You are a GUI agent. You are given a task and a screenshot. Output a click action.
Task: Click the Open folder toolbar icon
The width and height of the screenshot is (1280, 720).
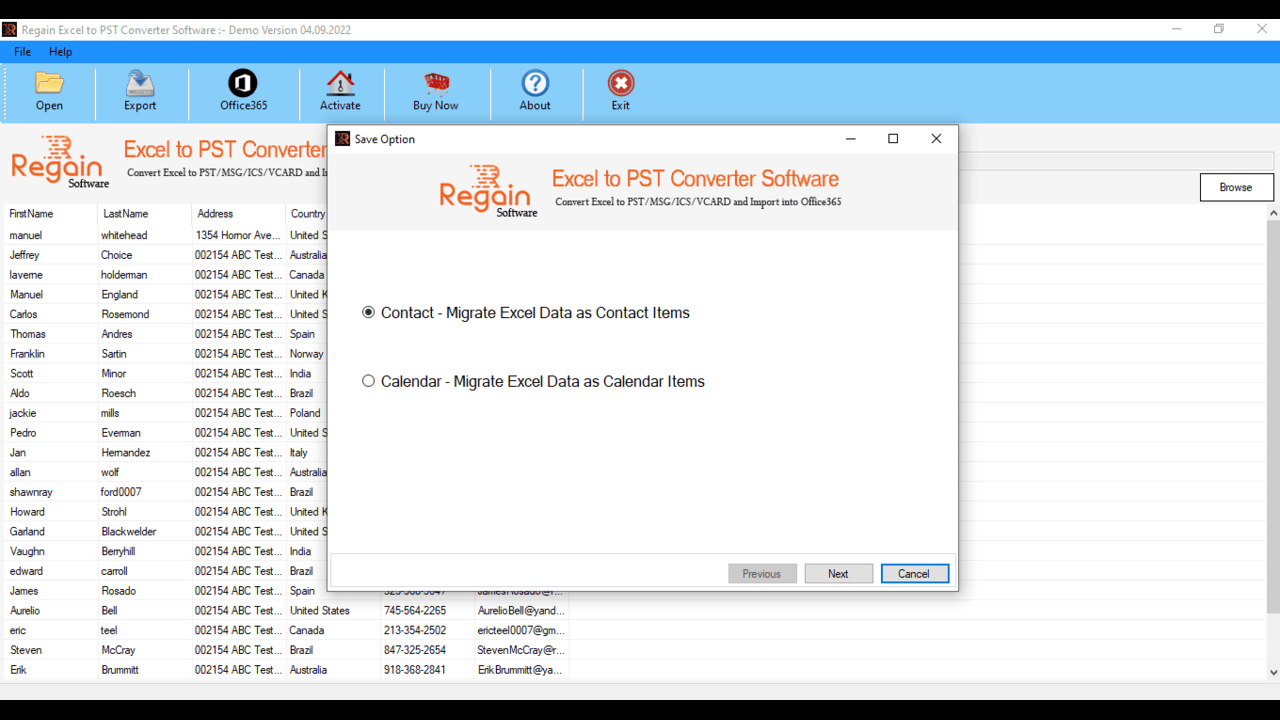tap(49, 83)
